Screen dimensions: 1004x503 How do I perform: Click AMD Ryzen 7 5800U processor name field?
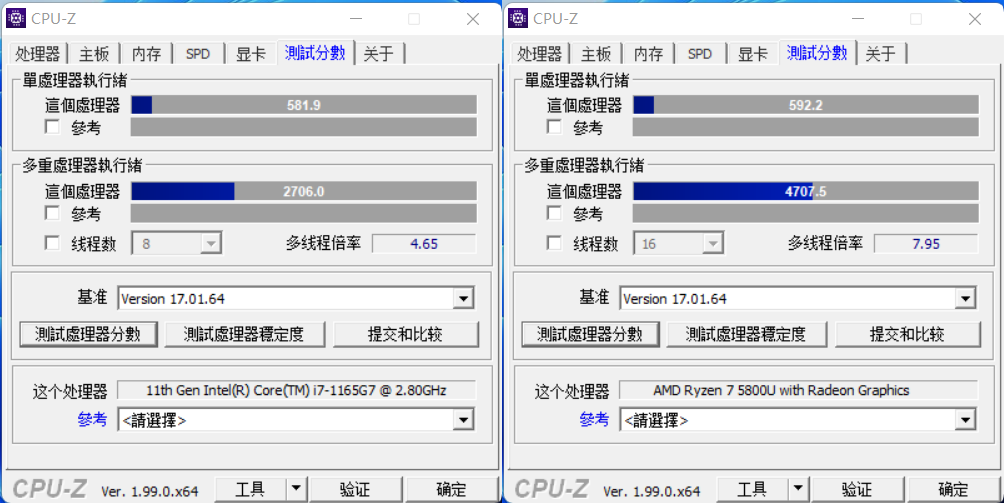coord(798,390)
